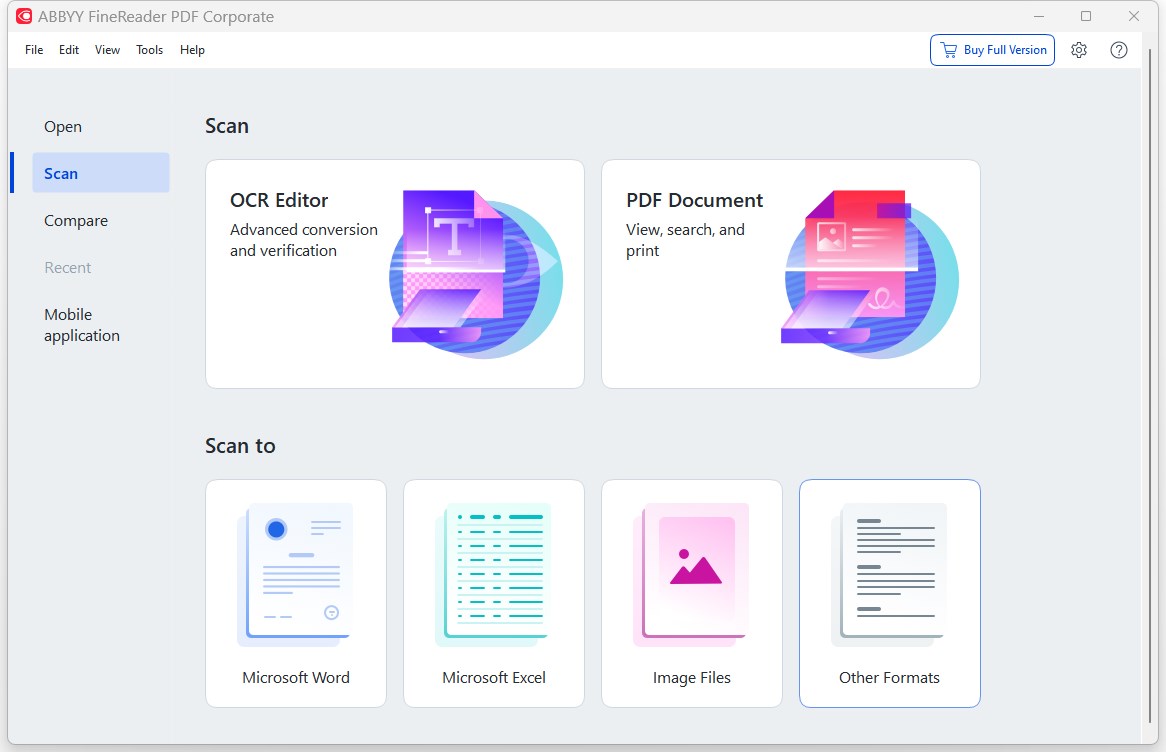Click the 'Scan to' section heading
Screen dimensions: 1166x752
(240, 446)
